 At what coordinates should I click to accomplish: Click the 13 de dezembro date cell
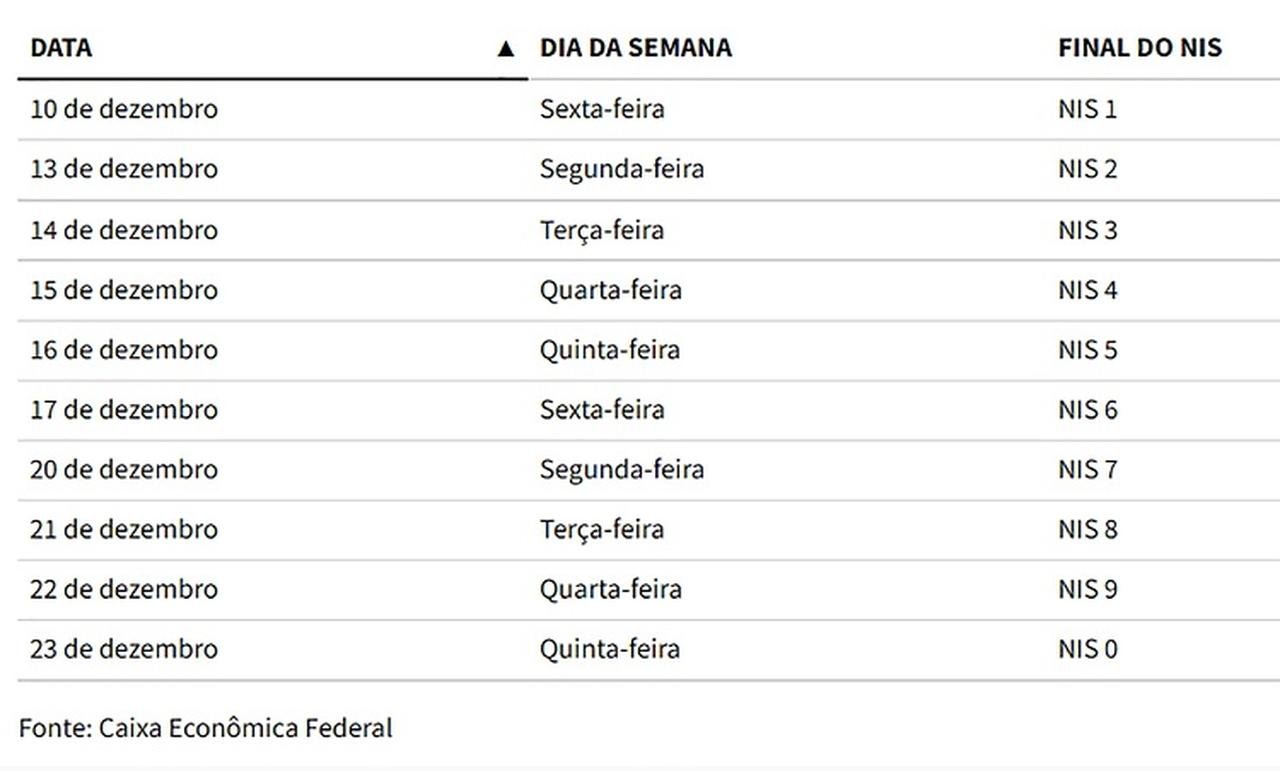pos(124,169)
